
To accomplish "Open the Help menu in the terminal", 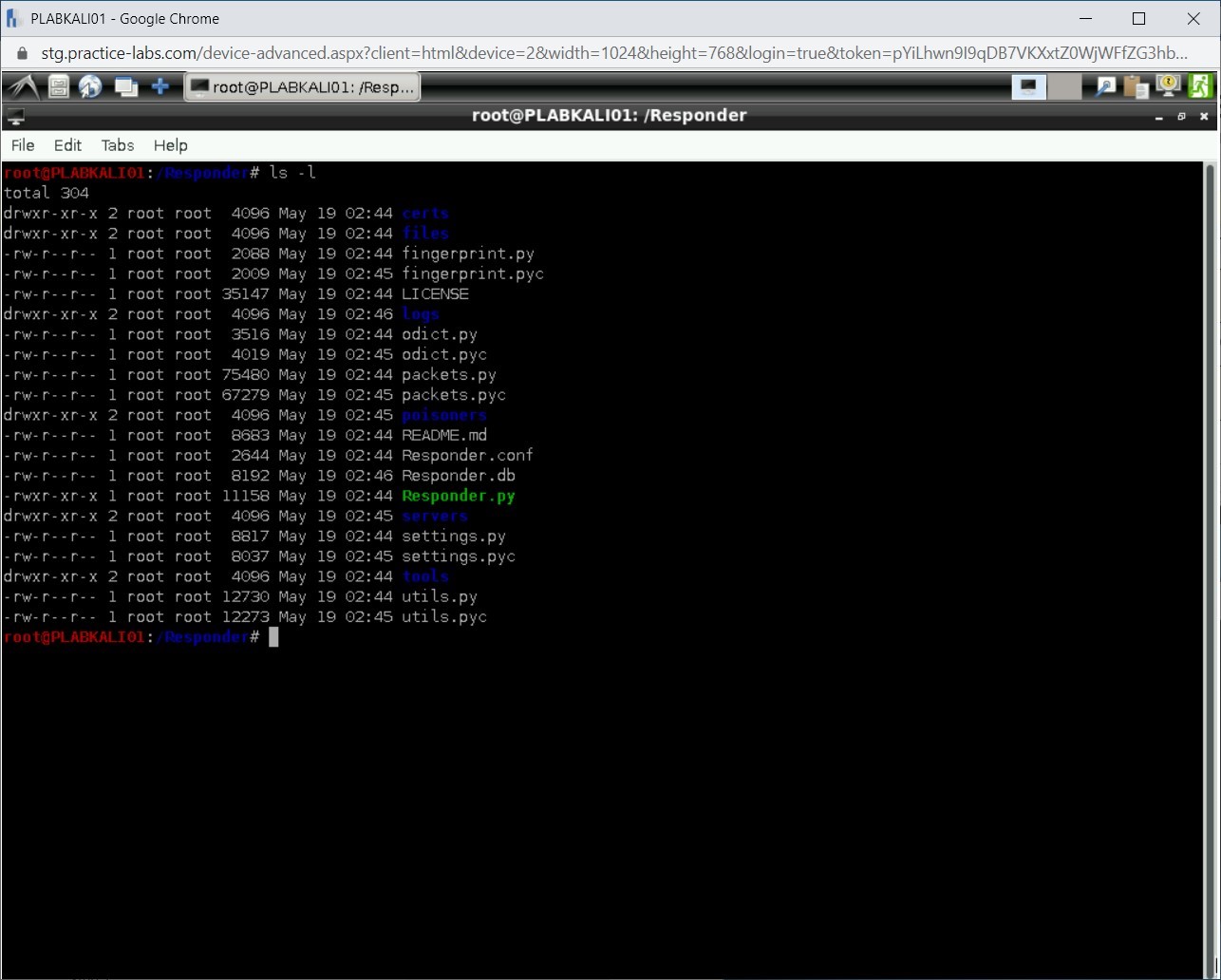I will [x=170, y=145].
